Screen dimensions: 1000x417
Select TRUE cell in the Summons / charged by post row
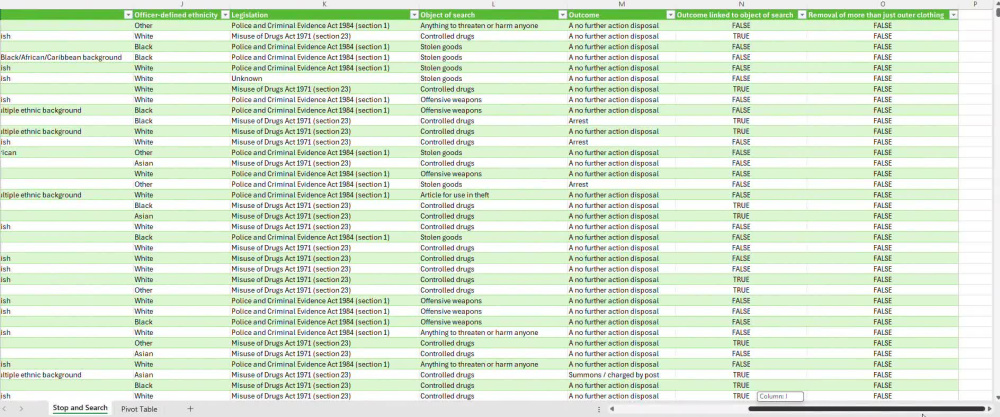[741, 375]
